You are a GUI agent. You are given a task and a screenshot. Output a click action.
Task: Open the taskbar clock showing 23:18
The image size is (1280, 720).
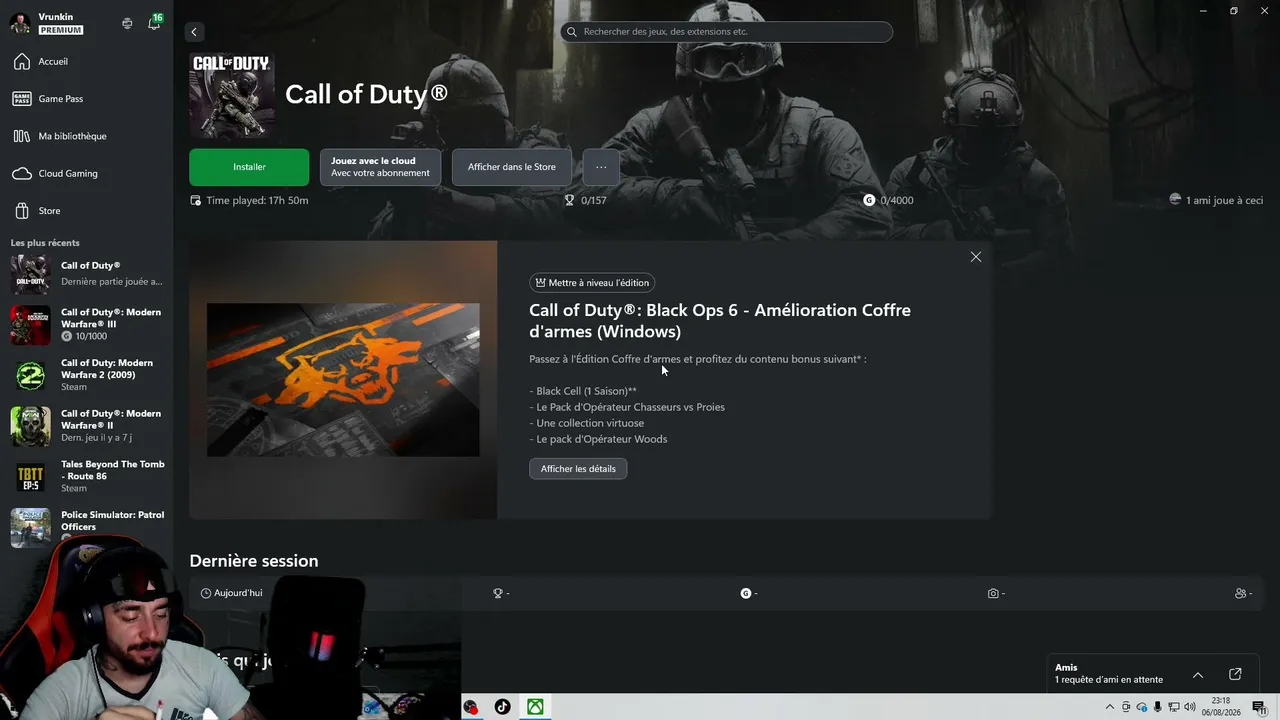click(x=1221, y=707)
